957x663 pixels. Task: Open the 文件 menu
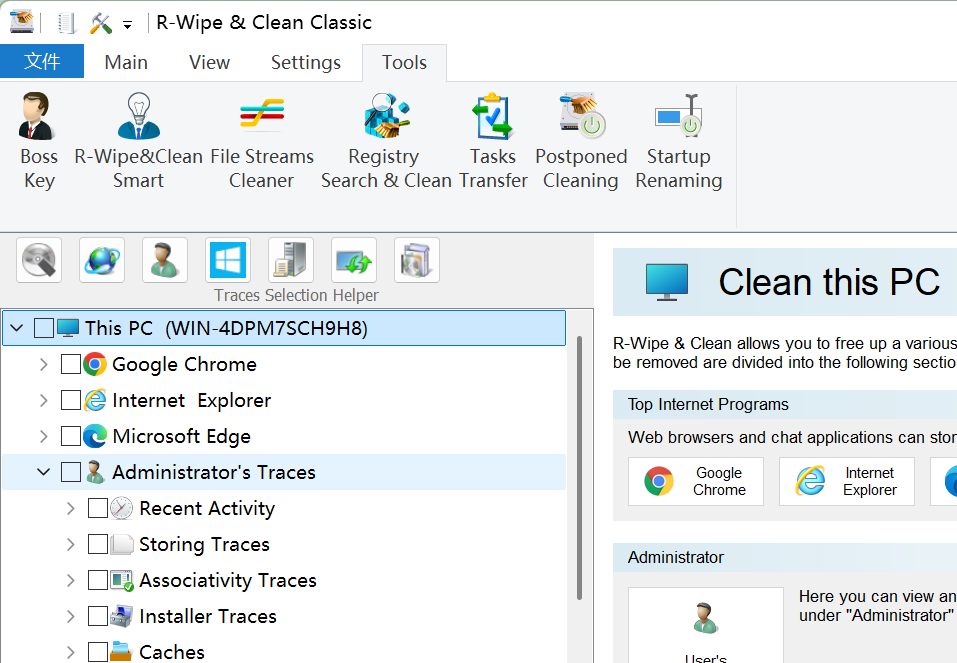42,61
